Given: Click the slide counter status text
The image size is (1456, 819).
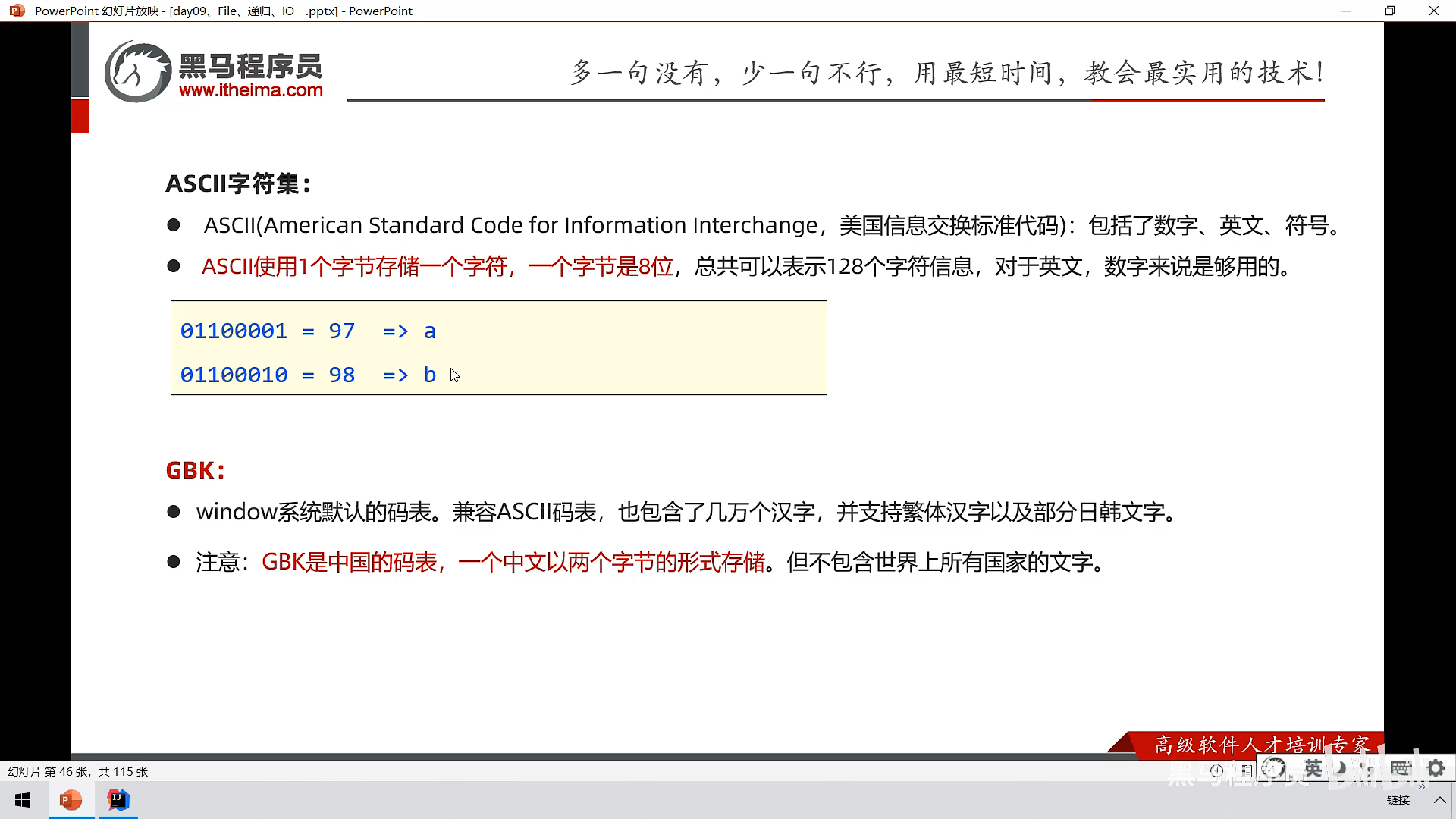Looking at the screenshot, I should click(78, 771).
